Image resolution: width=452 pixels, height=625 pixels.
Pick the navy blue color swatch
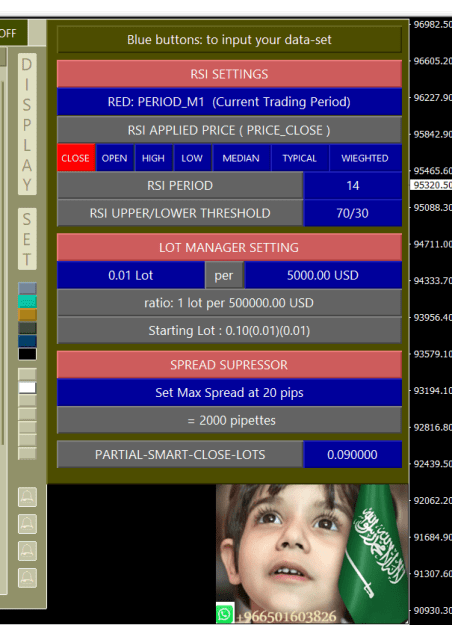click(27, 341)
